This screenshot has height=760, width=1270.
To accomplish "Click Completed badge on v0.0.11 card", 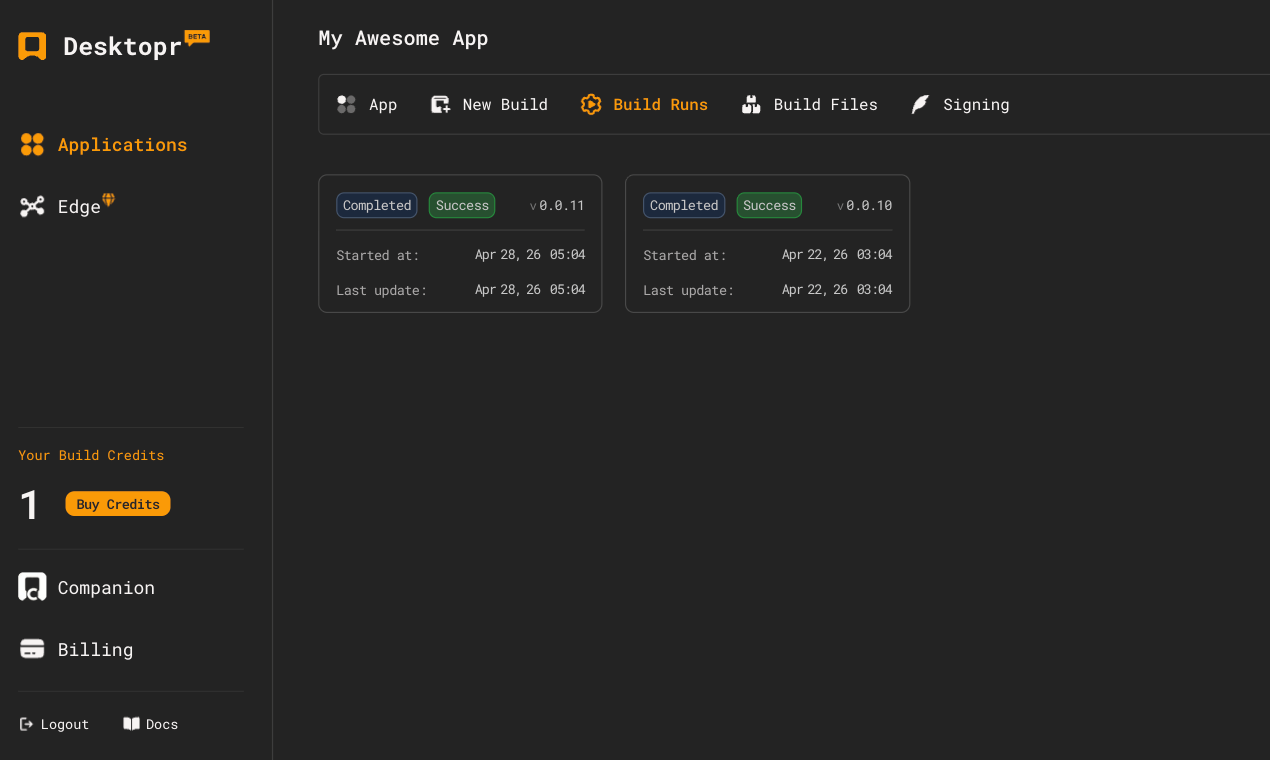I will (x=377, y=205).
